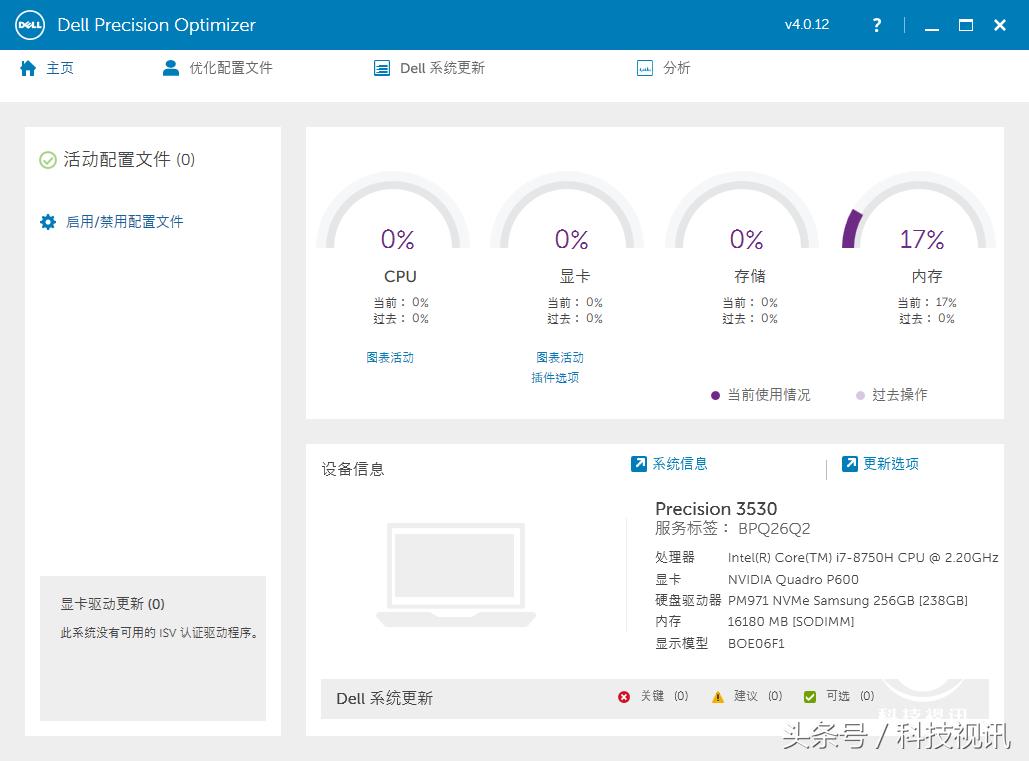Click the green active profile check icon

48,160
